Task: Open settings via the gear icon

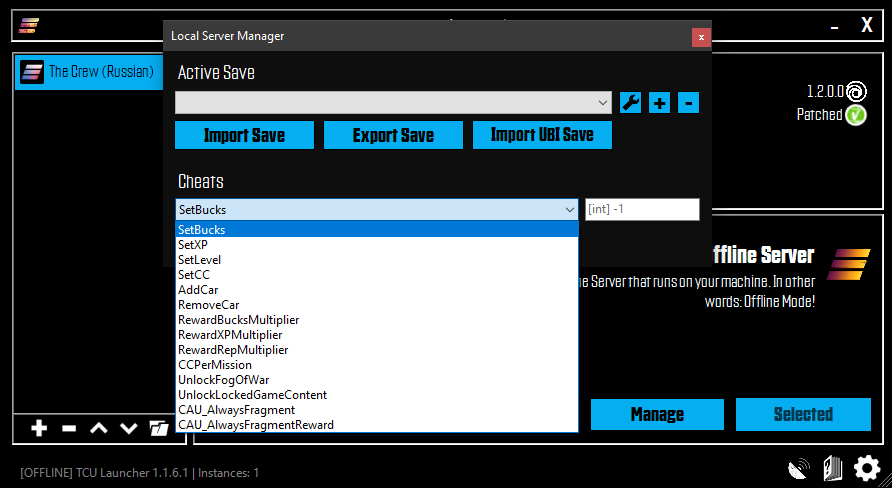Action: (x=867, y=467)
